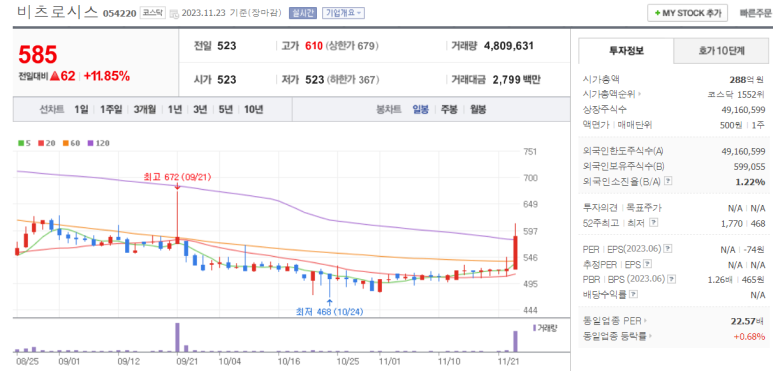Select the 월봉 candle chart
The width and height of the screenshot is (773, 371).
click(478, 109)
